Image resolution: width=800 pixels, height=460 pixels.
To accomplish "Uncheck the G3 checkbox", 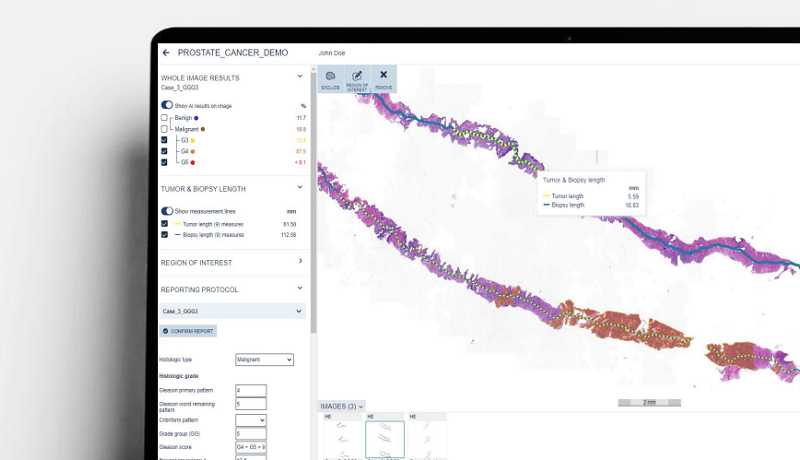I will tap(164, 141).
